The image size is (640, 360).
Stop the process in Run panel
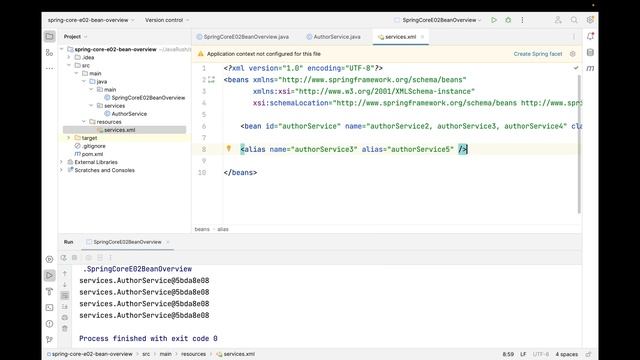(75, 258)
